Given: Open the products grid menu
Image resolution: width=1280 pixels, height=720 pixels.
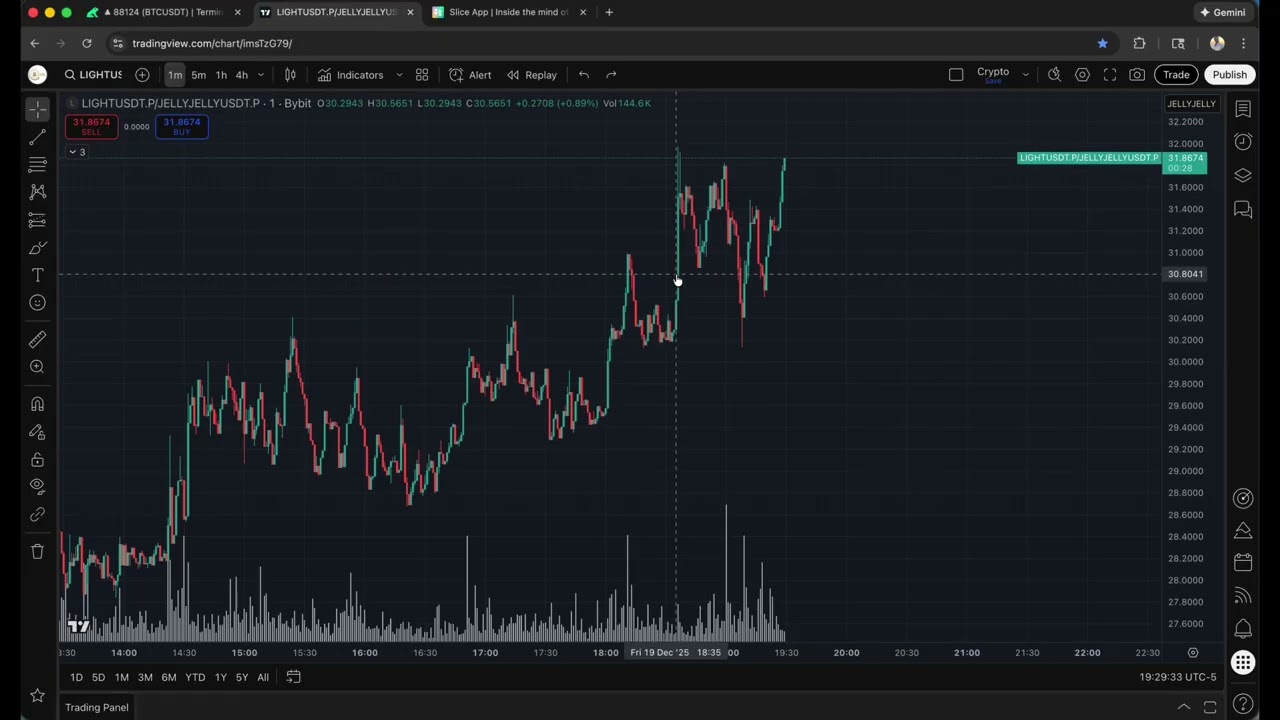Looking at the screenshot, I should 1243,662.
